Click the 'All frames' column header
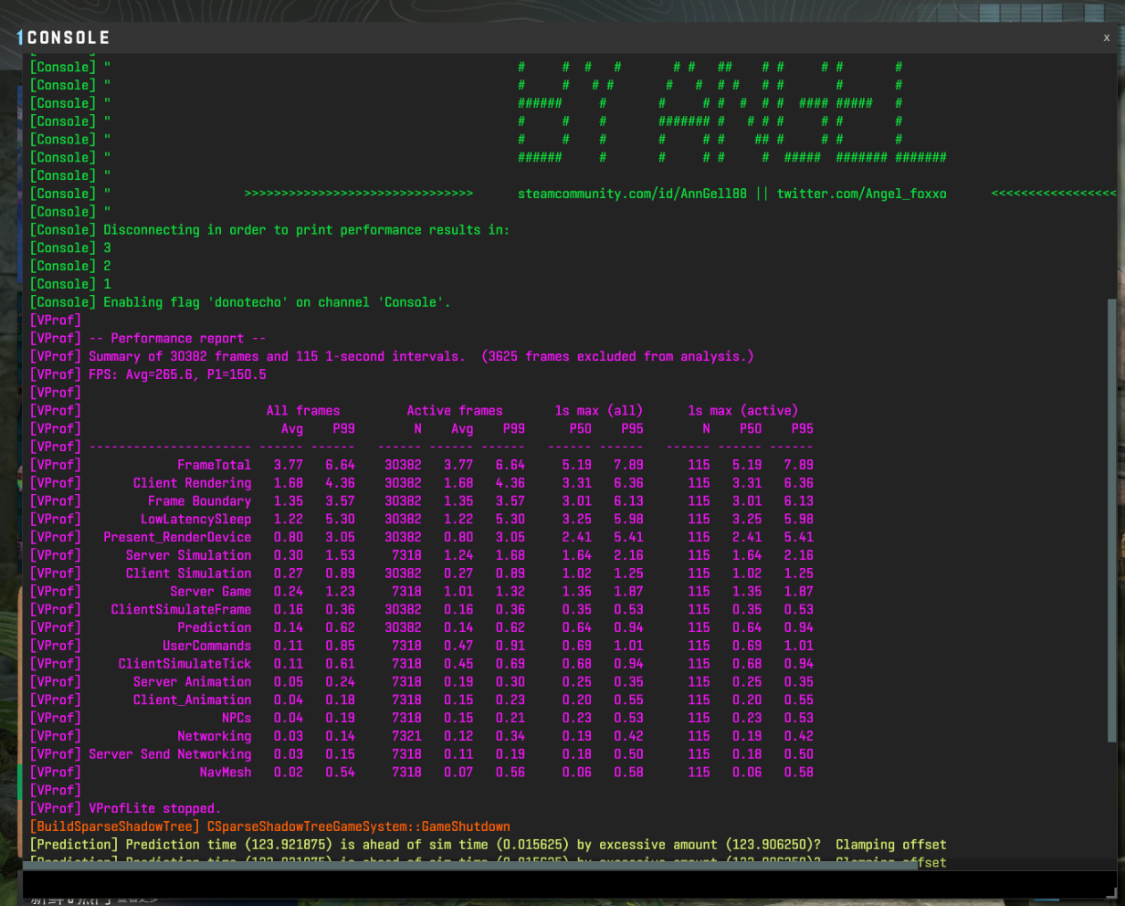1125x906 pixels. click(x=303, y=411)
